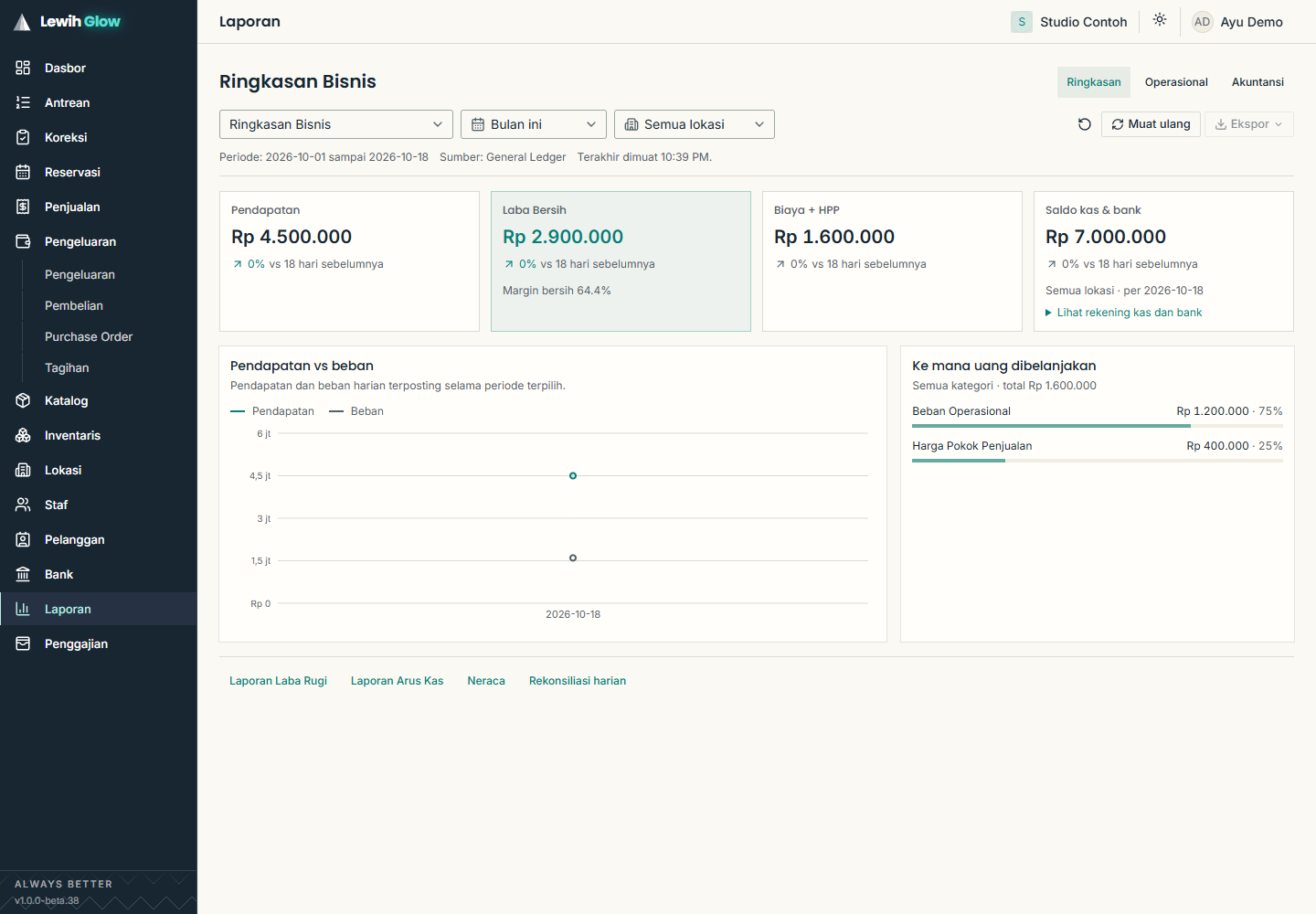Open the Reservasi calendar icon

pyautogui.click(x=23, y=172)
